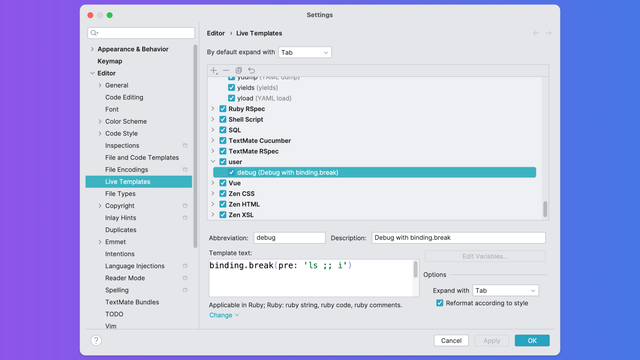This screenshot has width=640, height=360.
Task: Expand the Ruby RSpec template group
Action: (x=213, y=109)
